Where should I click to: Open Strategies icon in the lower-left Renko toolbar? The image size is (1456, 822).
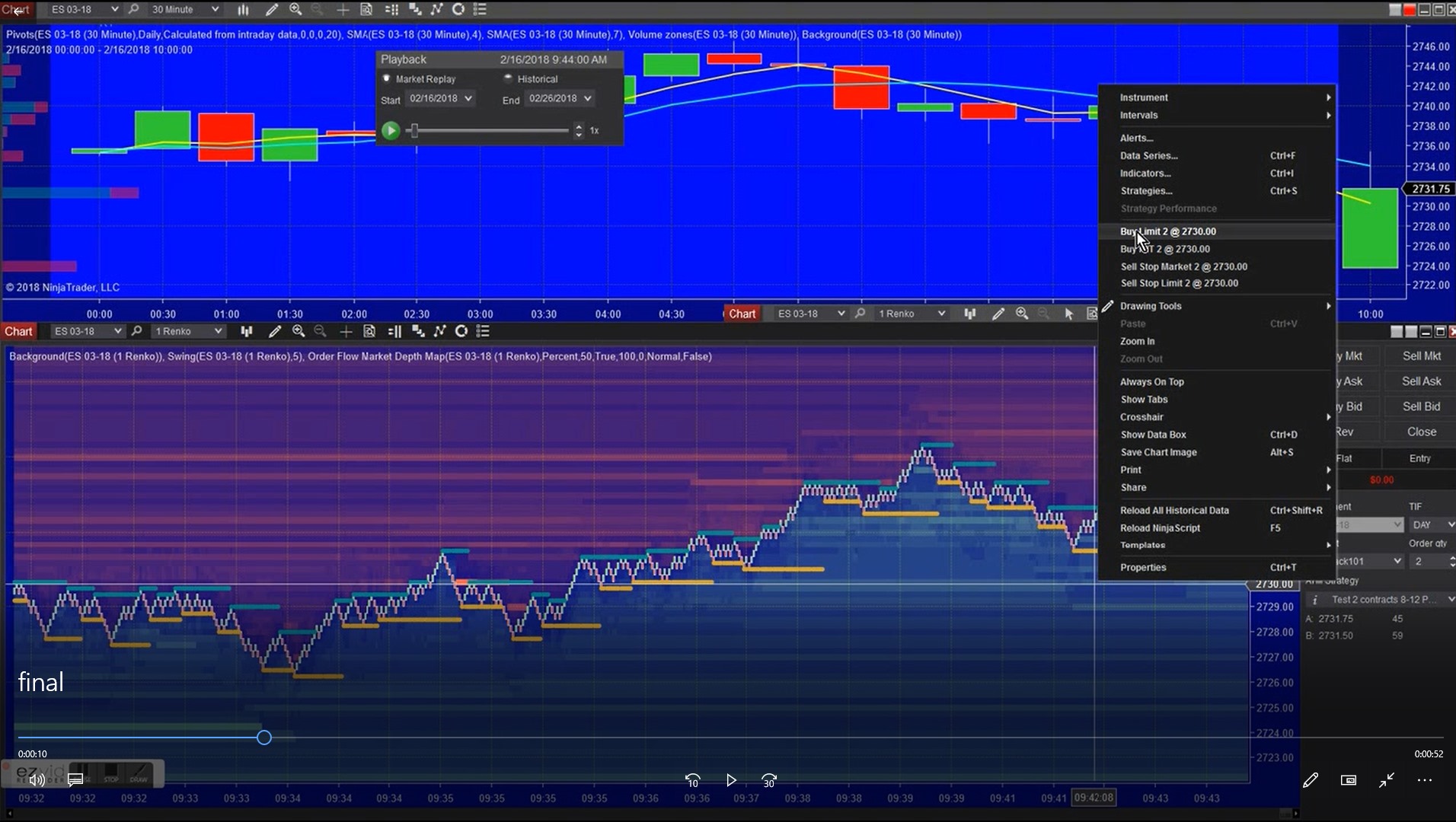tap(461, 331)
